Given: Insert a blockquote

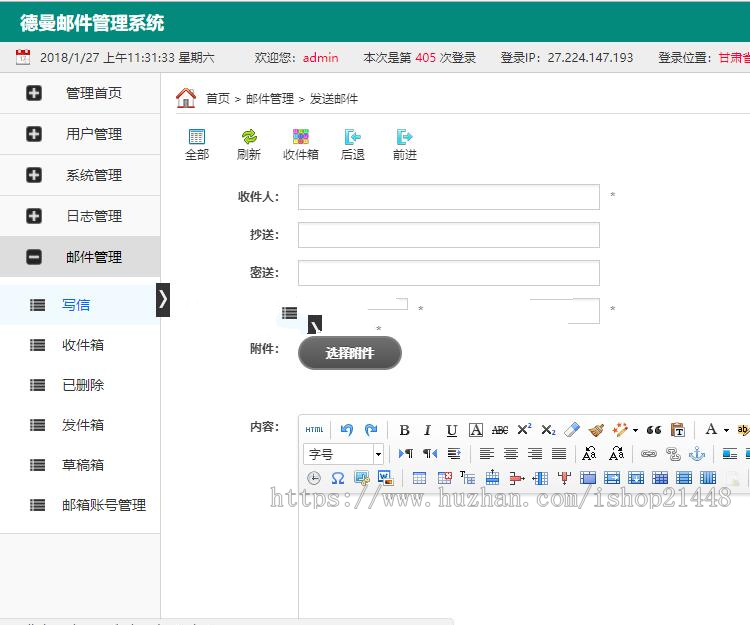Looking at the screenshot, I should coord(654,430).
